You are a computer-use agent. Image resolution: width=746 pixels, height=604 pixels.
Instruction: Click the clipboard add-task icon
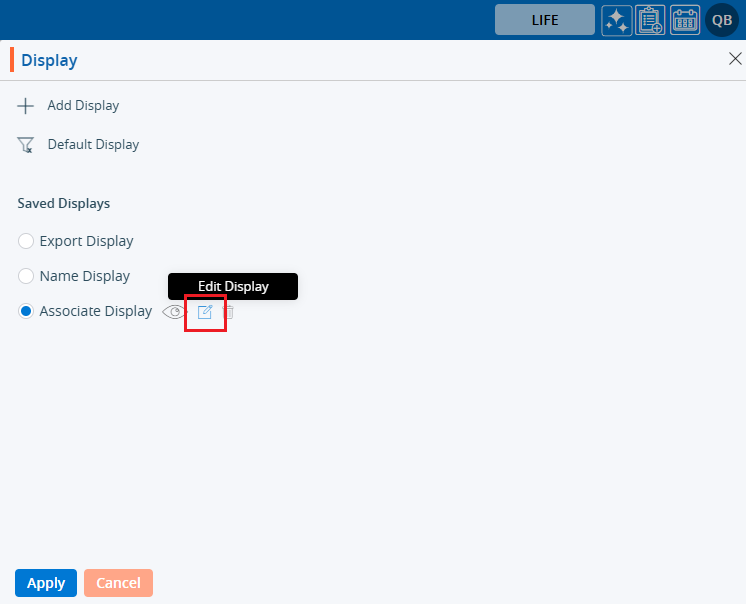(x=650, y=20)
